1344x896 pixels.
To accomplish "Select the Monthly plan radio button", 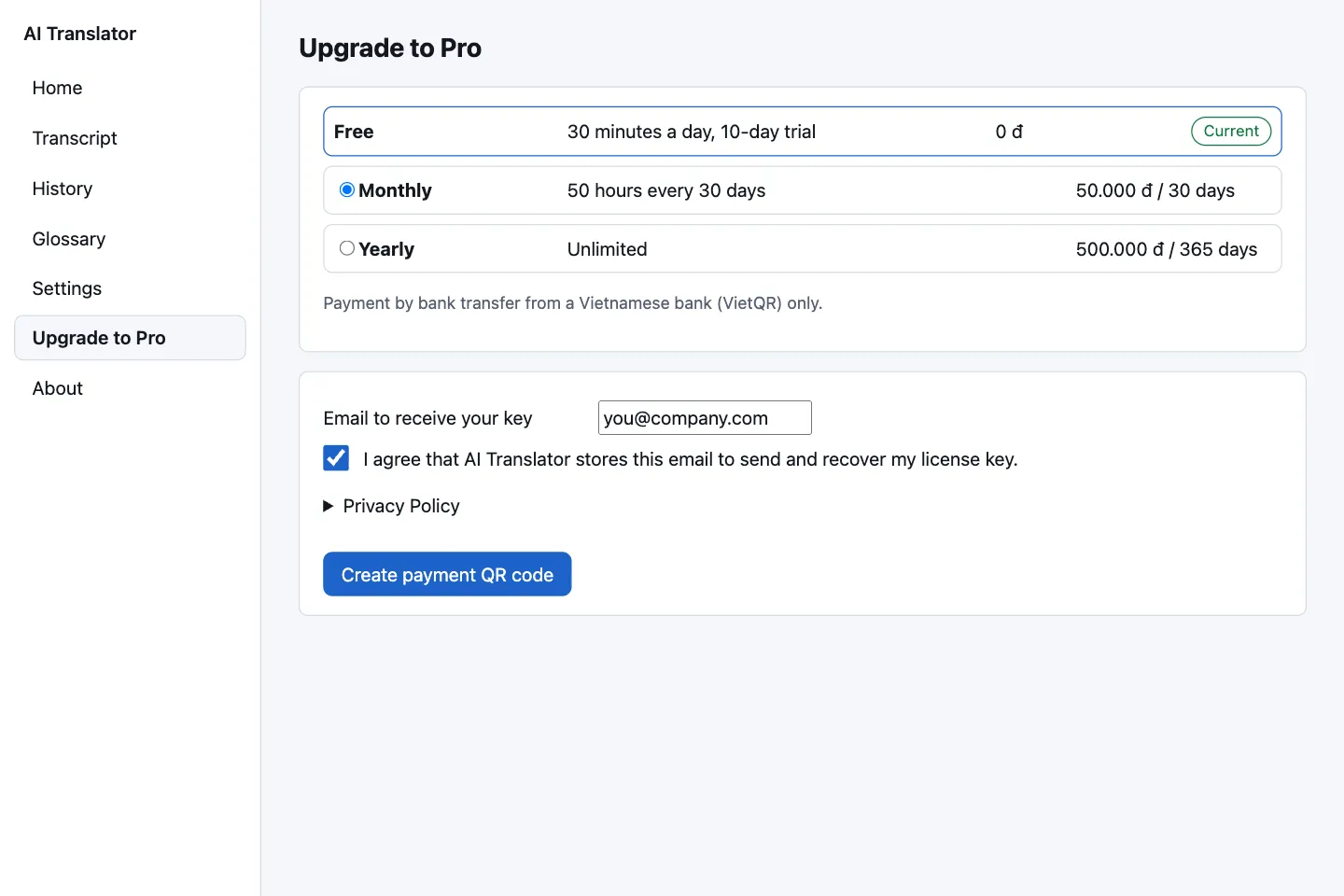I will [347, 190].
